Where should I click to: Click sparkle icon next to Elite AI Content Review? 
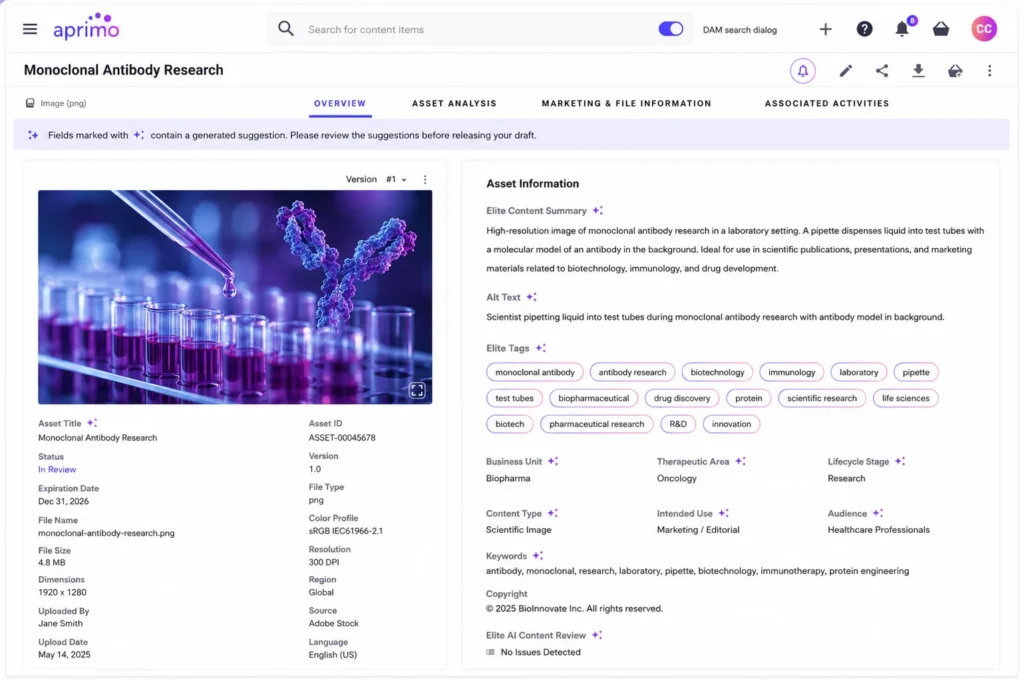[597, 634]
